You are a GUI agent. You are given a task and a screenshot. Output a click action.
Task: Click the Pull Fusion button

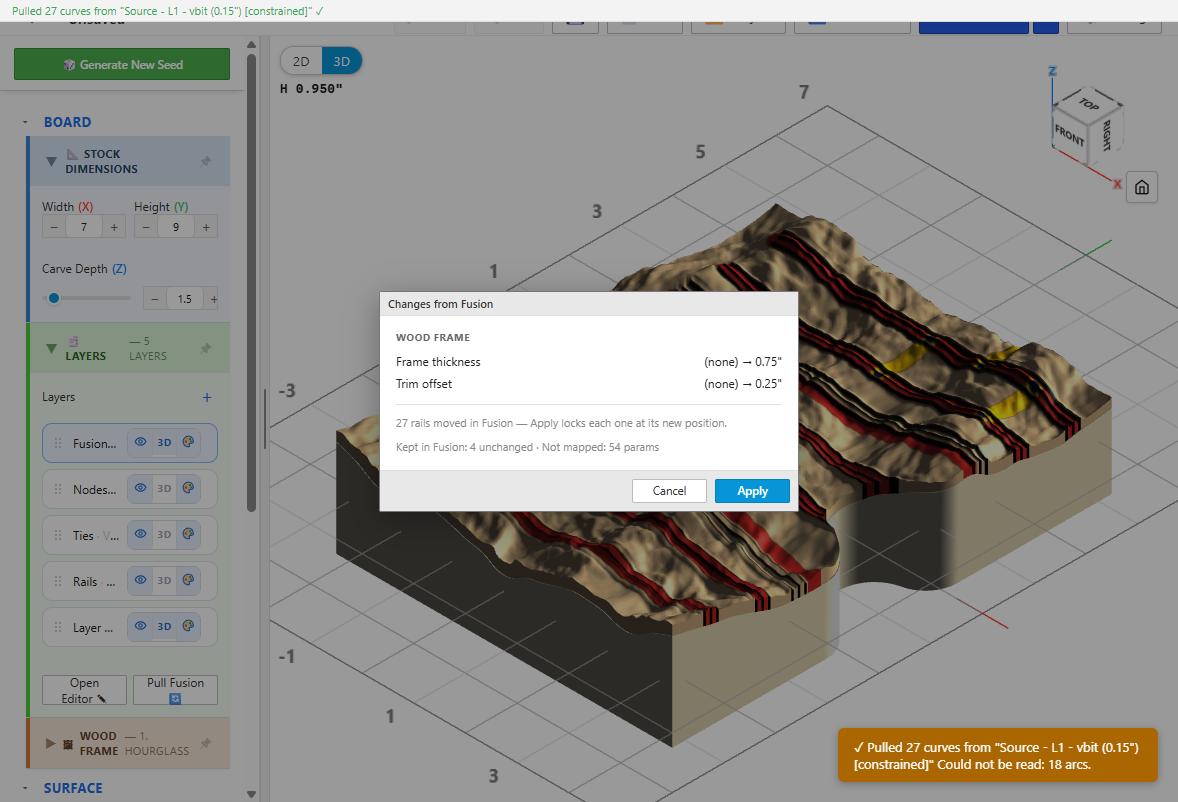coord(175,690)
